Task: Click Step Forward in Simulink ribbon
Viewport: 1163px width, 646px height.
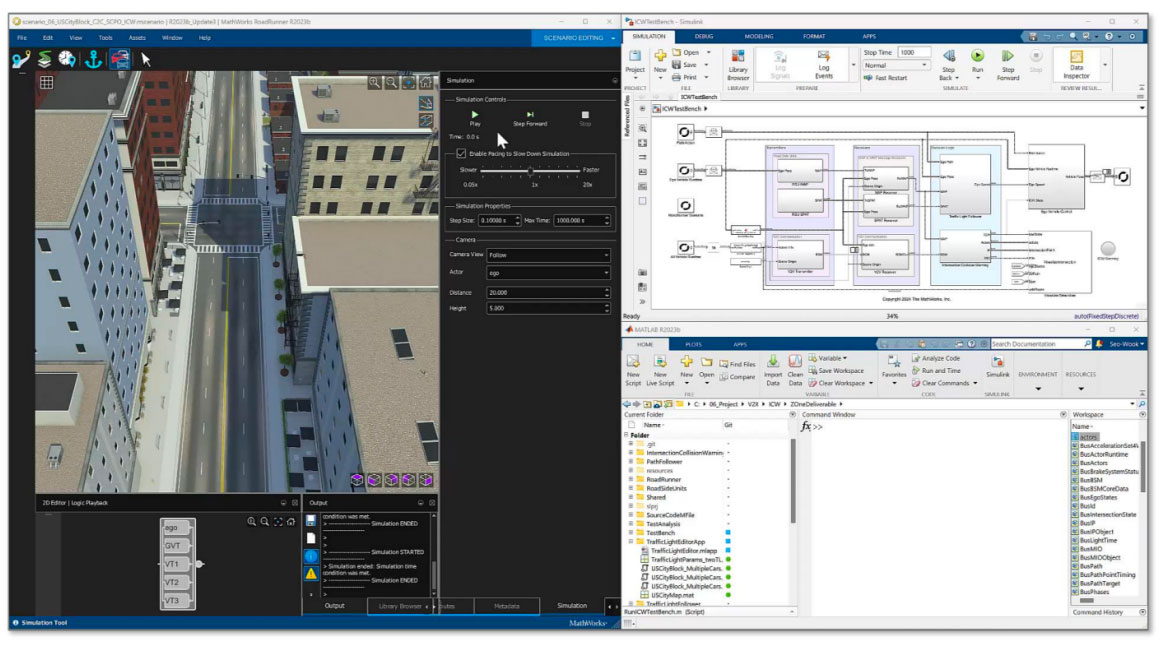Action: 1007,65
